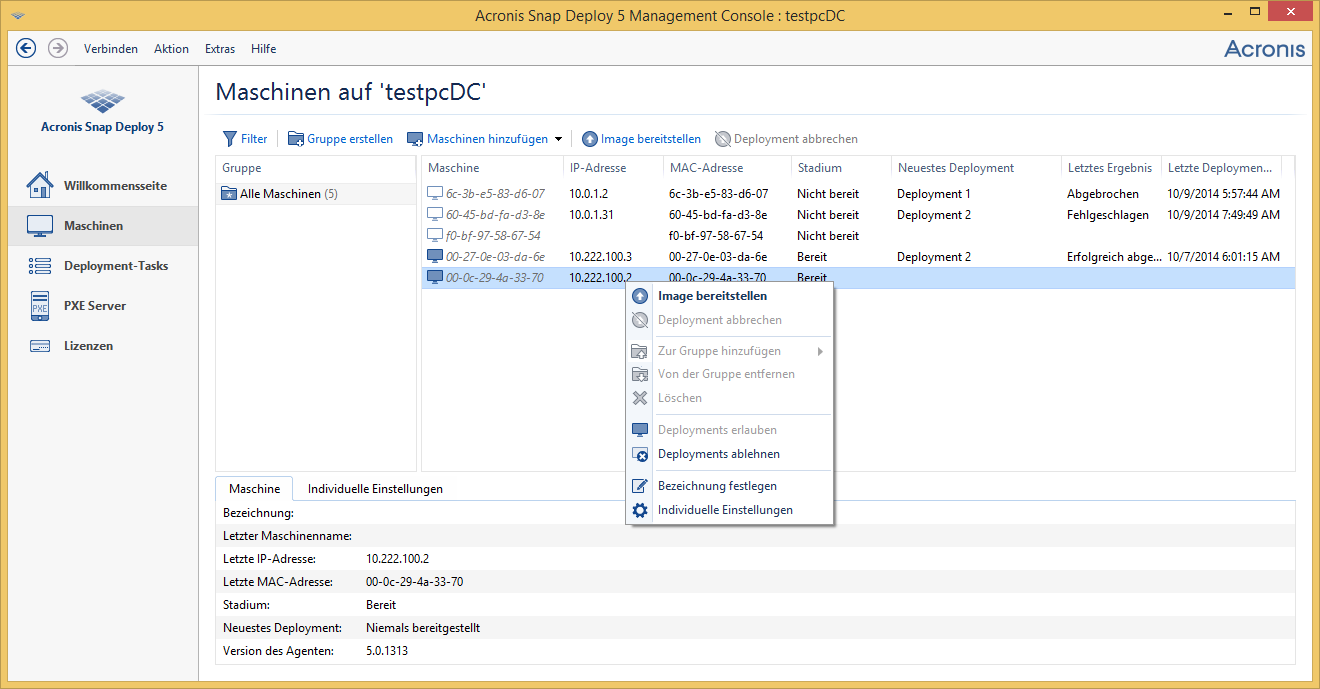Sort by Maschine column header

point(492,168)
